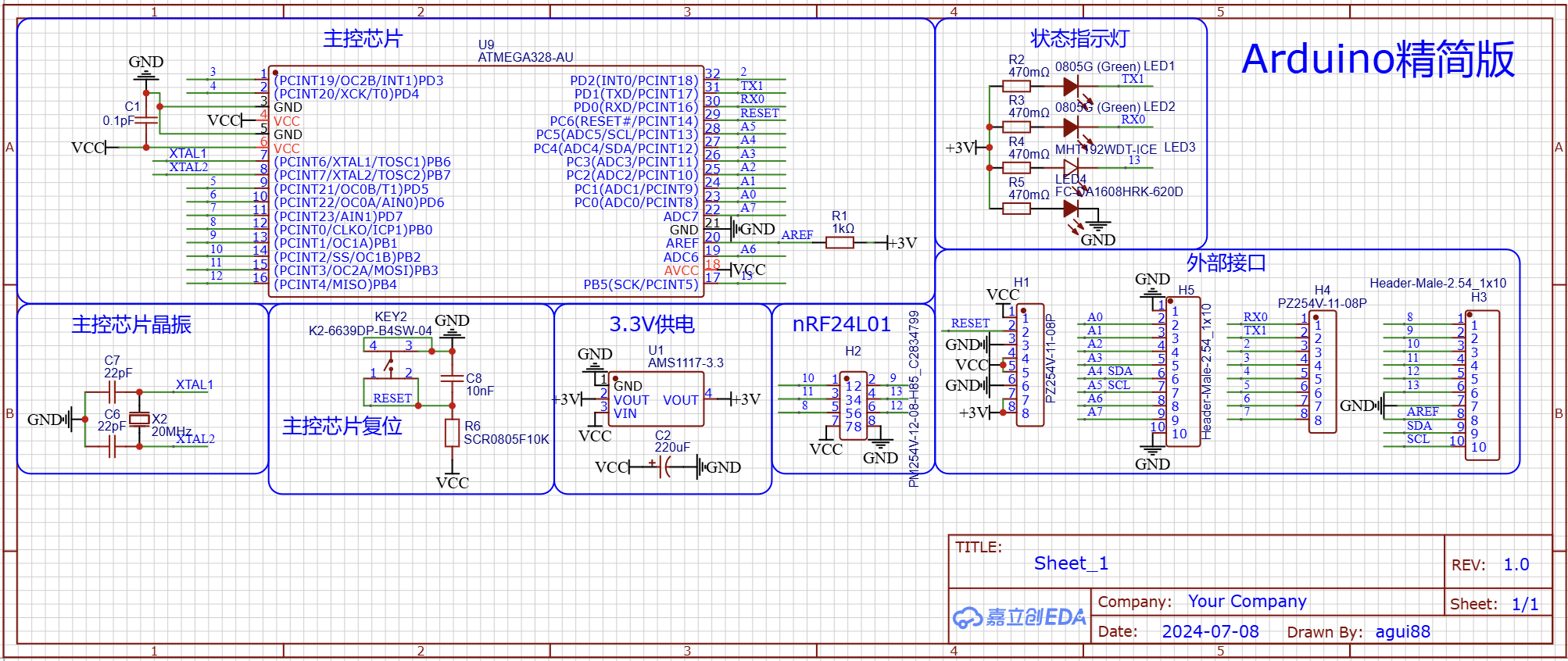The image size is (1568, 661).
Task: Click the Arduino精简版 title text
Action: (1377, 59)
